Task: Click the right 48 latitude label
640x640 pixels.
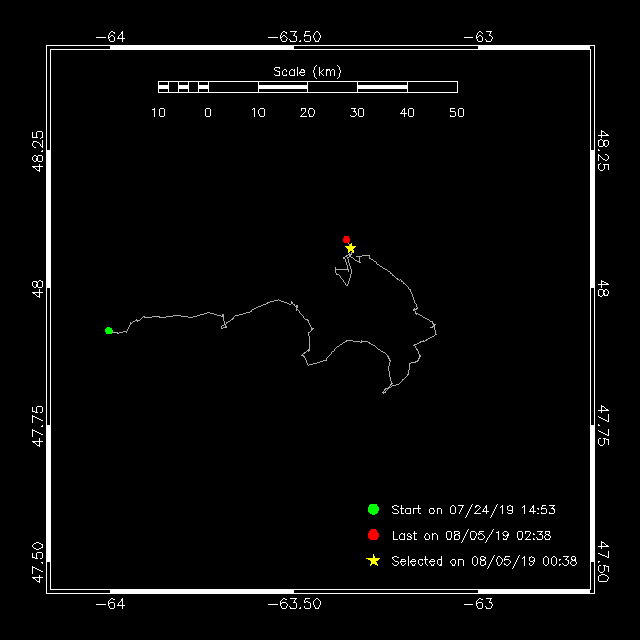Action: (x=603, y=288)
